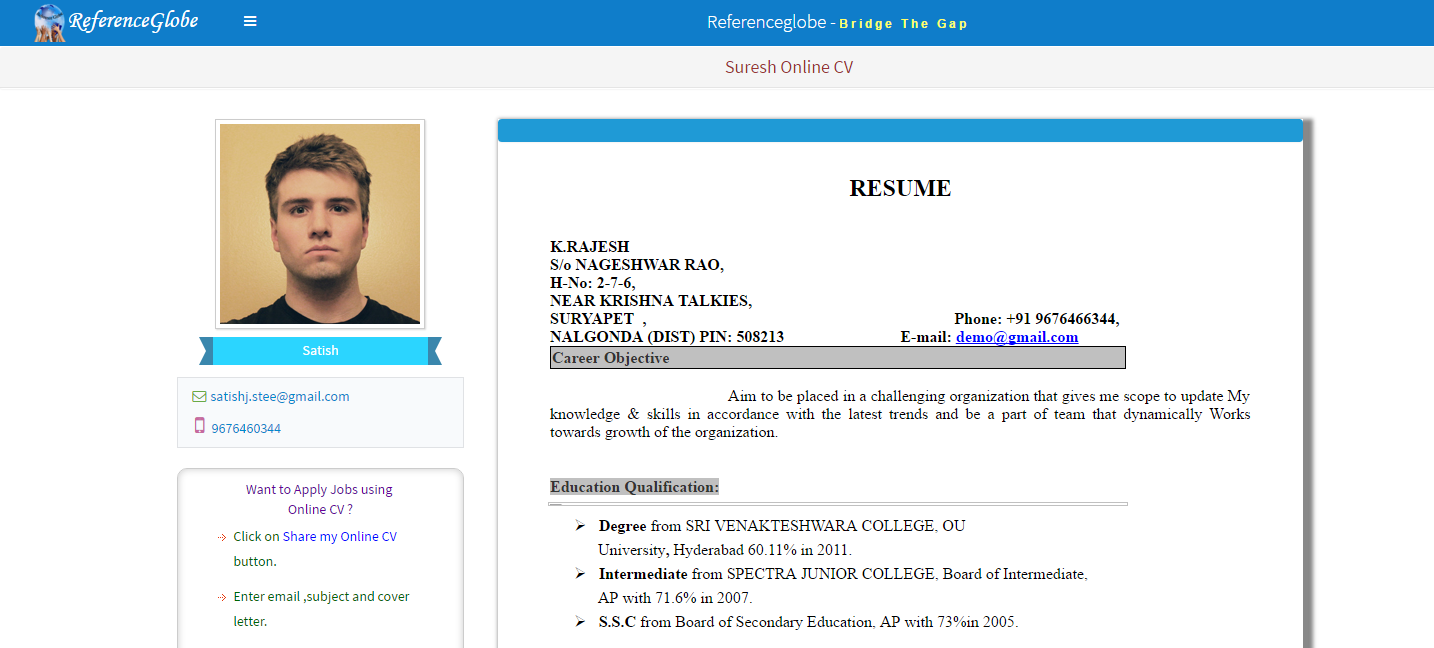Click the RESUME heading
Viewport: 1434px width, 648px height.
[900, 188]
